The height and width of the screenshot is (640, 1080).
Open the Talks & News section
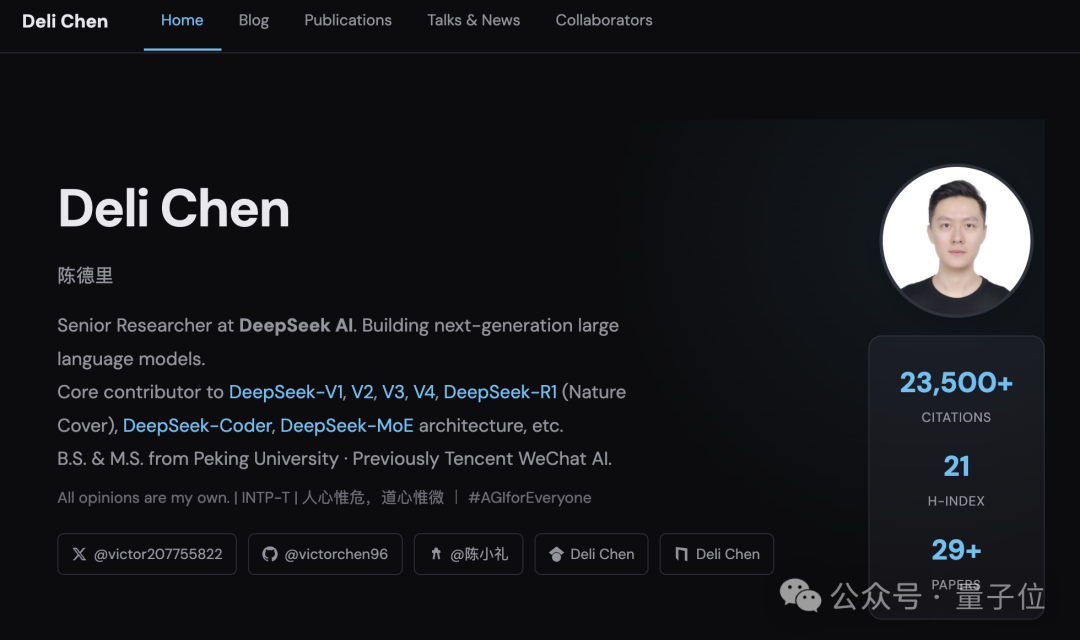point(473,21)
